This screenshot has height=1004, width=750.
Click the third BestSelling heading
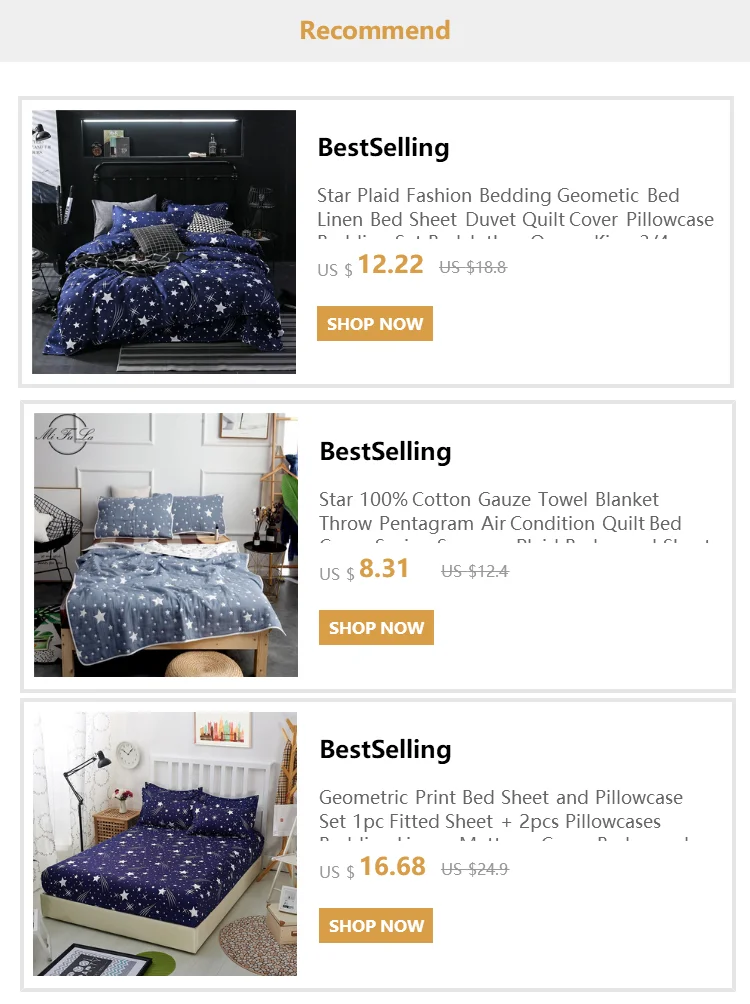[386, 749]
